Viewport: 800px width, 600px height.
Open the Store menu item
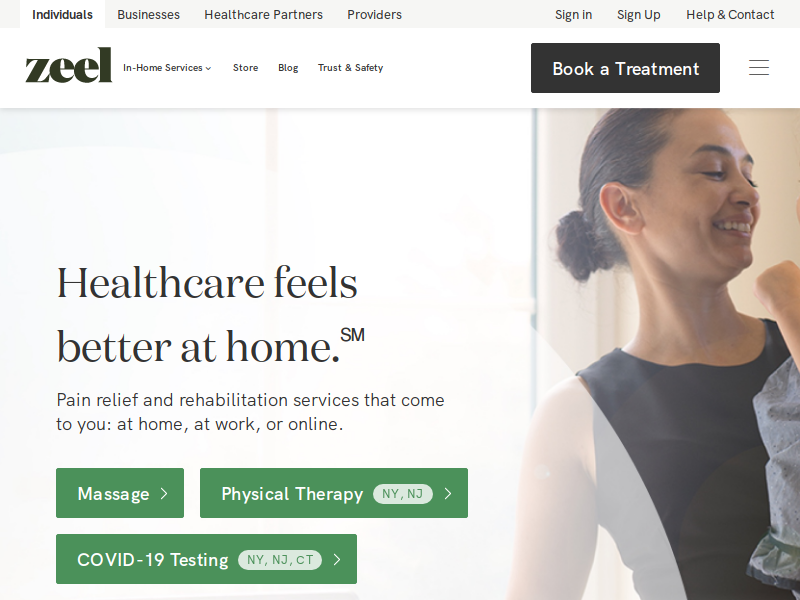coord(245,68)
